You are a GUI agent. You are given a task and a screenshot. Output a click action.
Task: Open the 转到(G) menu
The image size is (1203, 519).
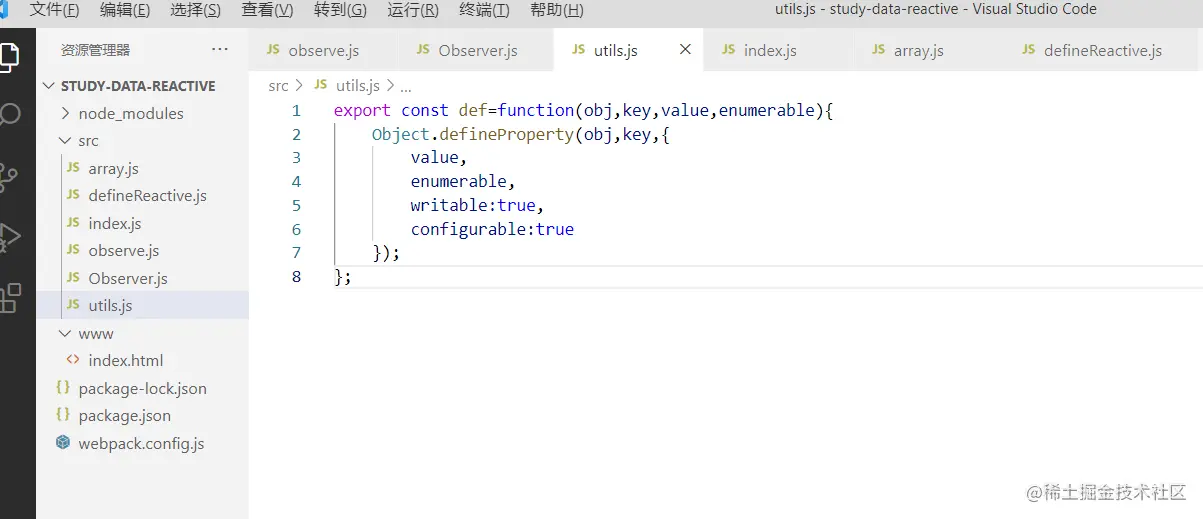[340, 10]
